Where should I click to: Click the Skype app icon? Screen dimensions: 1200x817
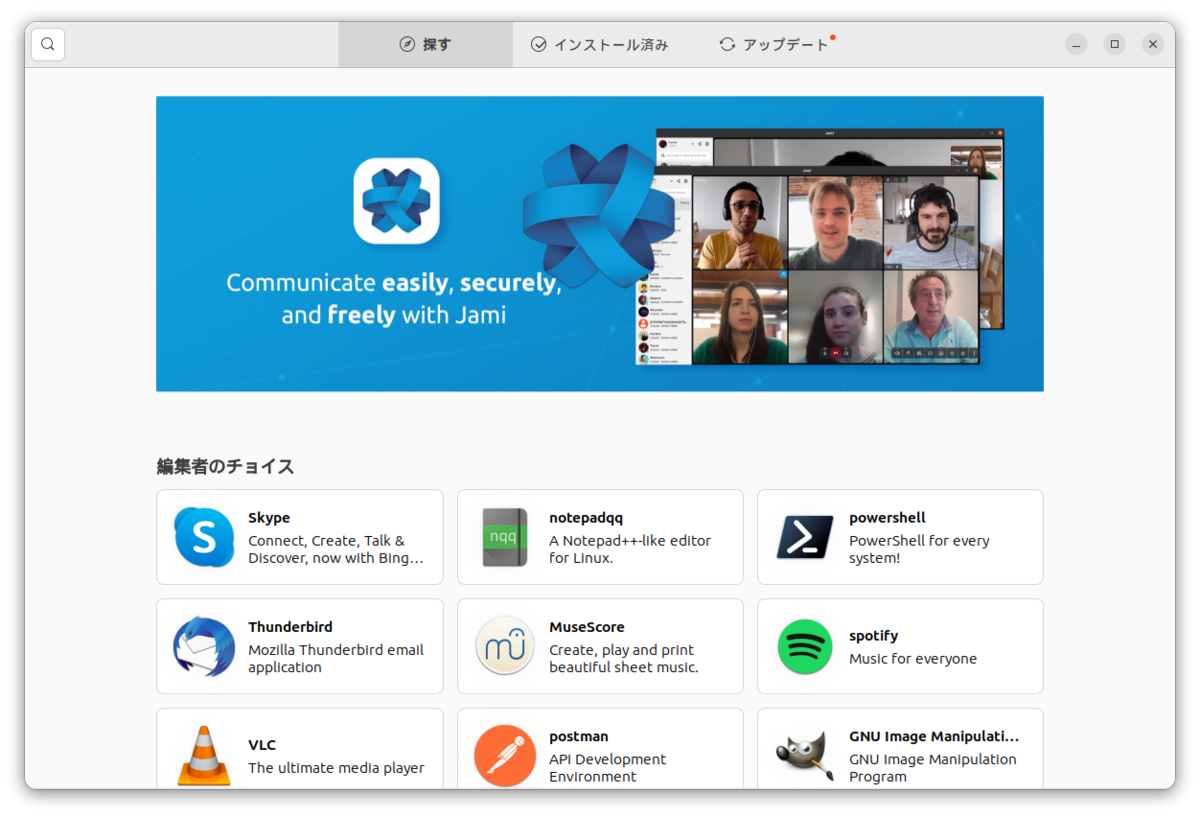coord(204,537)
